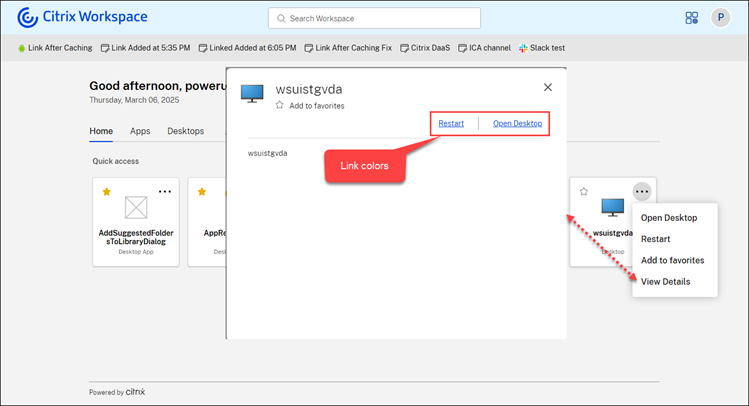Switch to the Apps tab
Viewport: 749px width, 406px height.
point(140,131)
